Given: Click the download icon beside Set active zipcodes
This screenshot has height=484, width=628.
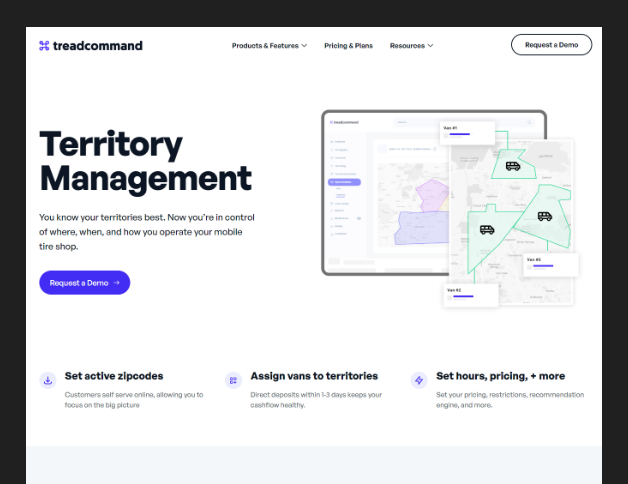Looking at the screenshot, I should pyautogui.click(x=48, y=380).
